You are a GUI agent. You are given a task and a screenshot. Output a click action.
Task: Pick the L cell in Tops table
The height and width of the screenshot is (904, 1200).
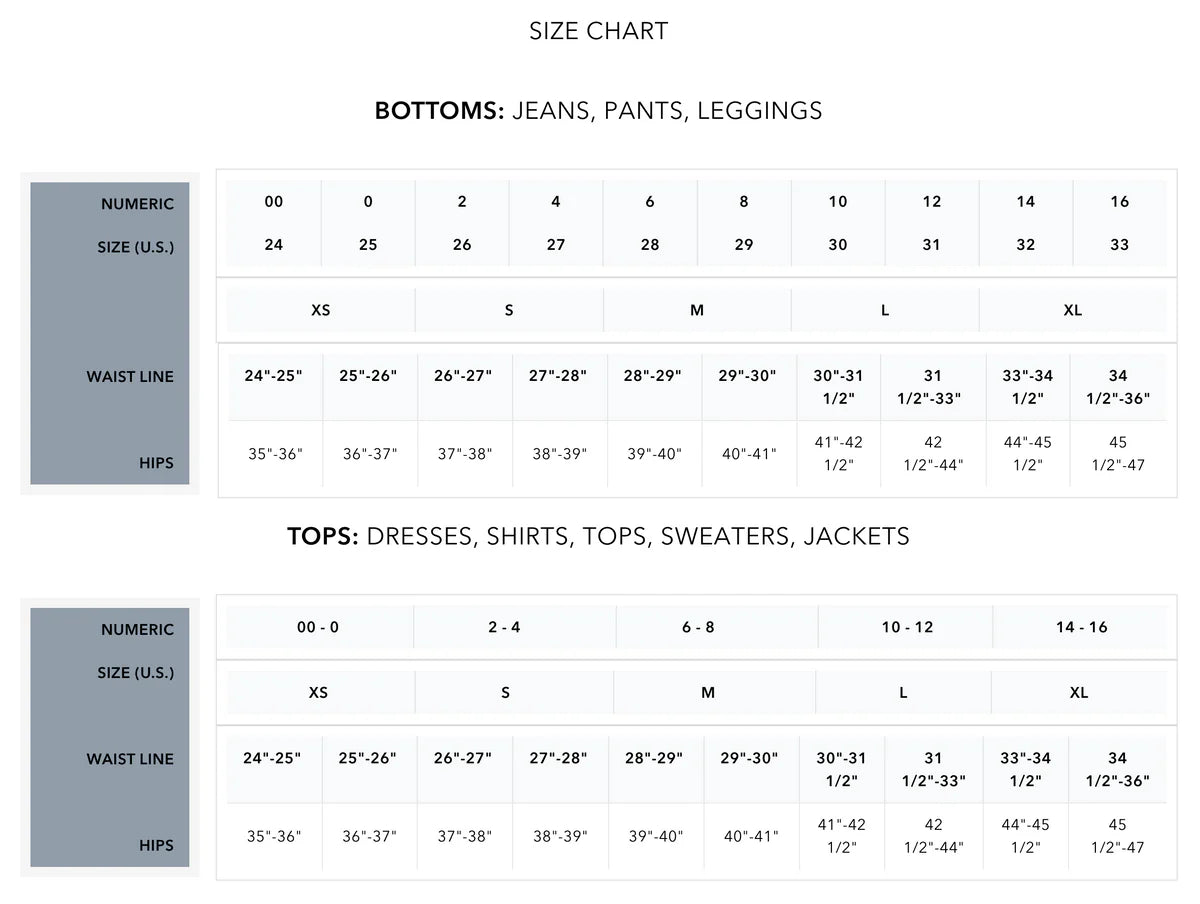(903, 693)
